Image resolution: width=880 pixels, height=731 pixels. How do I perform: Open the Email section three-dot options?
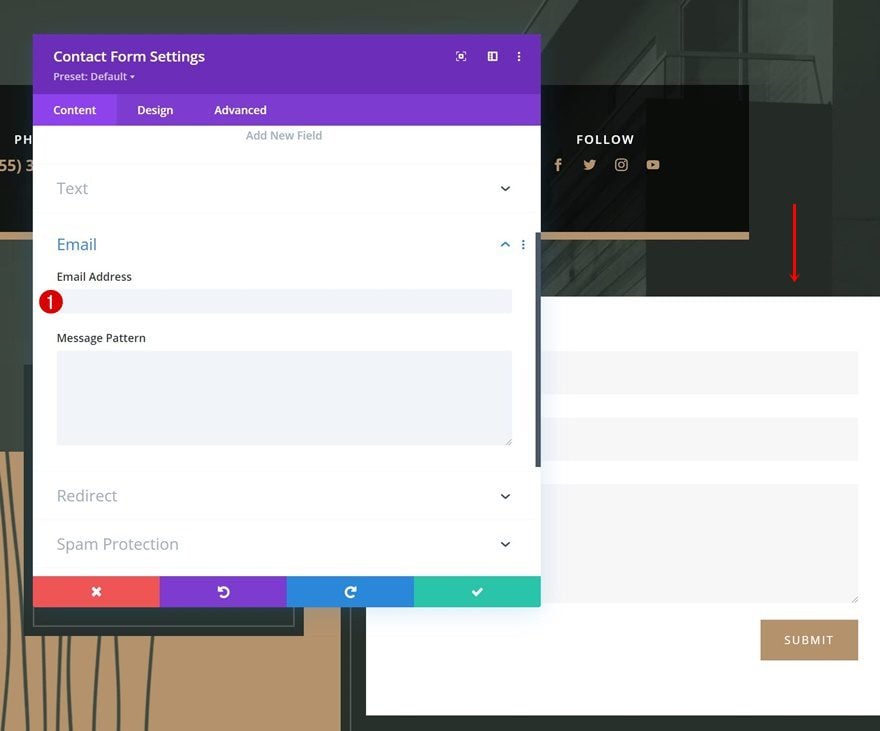523,245
